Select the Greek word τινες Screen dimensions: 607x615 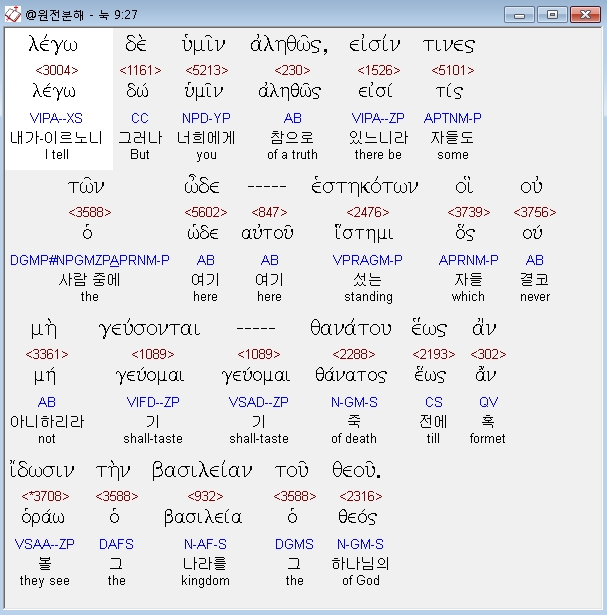449,46
